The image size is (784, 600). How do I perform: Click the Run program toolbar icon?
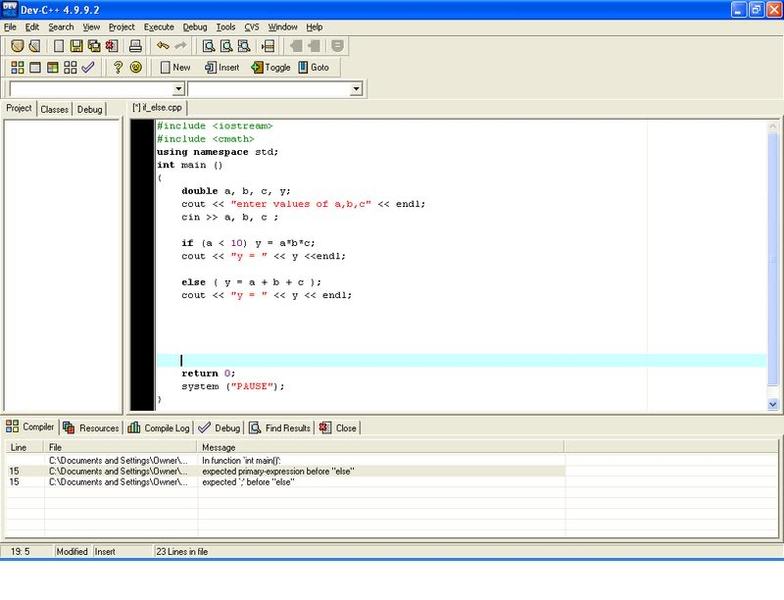(35, 67)
